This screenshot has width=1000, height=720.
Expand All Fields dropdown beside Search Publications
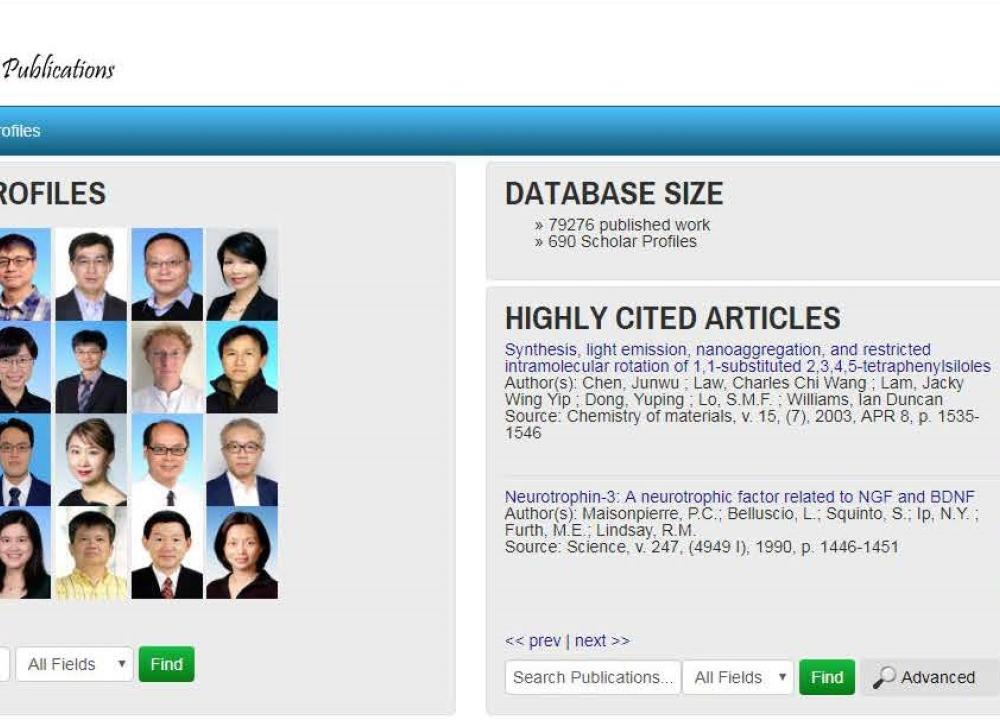pyautogui.click(x=738, y=677)
